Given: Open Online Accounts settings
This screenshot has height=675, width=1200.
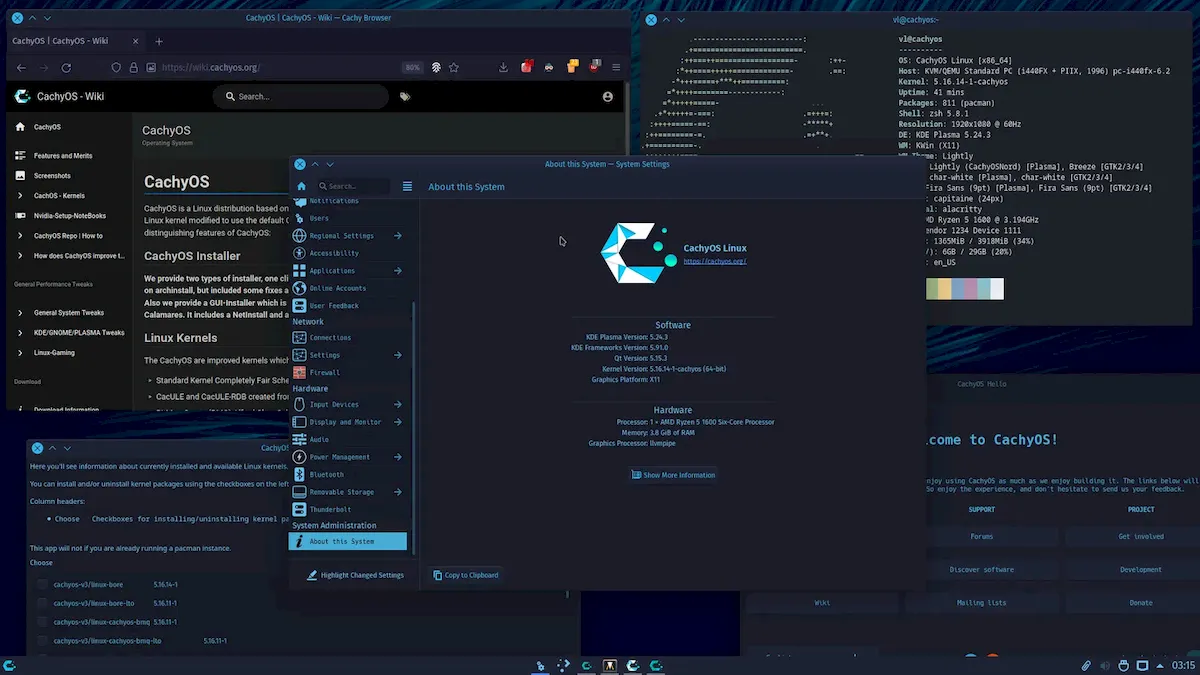Looking at the screenshot, I should coord(350,288).
